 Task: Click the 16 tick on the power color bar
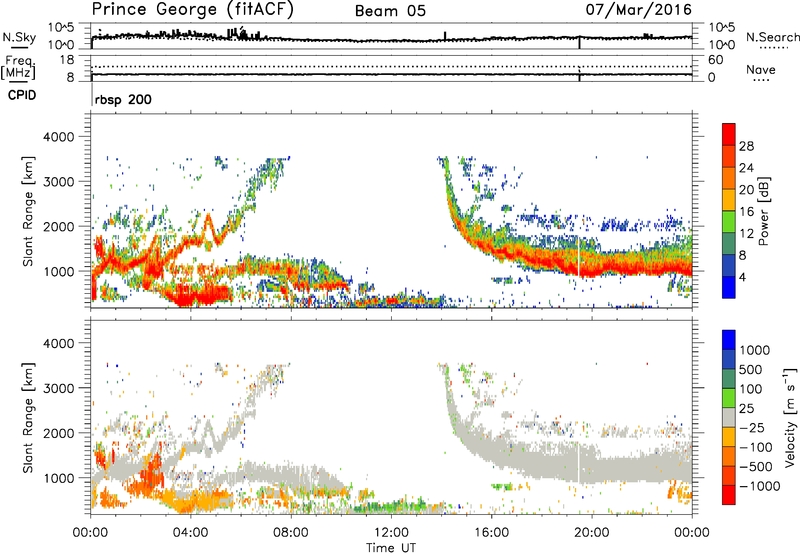click(x=746, y=212)
